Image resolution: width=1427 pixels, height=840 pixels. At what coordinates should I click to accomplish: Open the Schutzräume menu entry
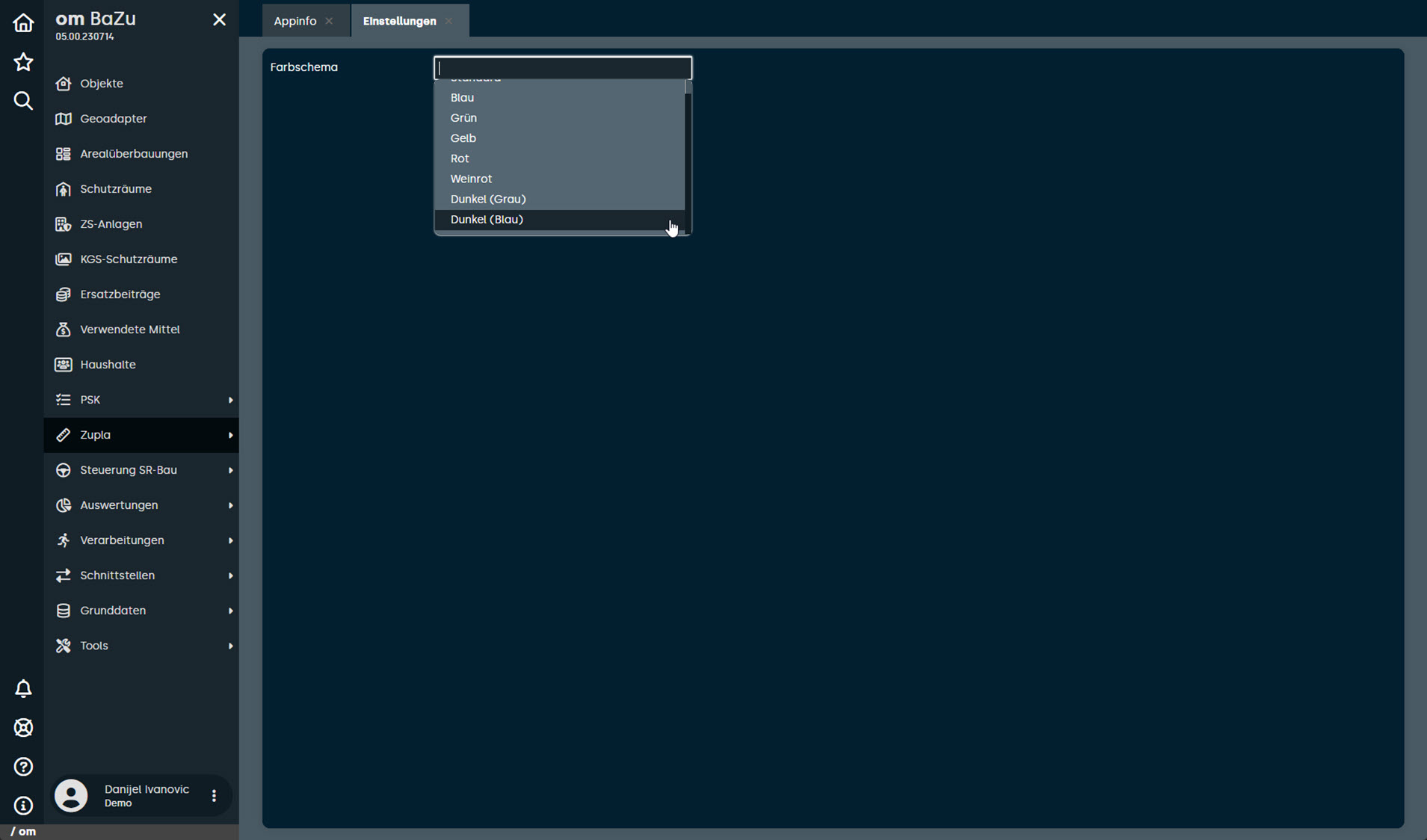116,189
